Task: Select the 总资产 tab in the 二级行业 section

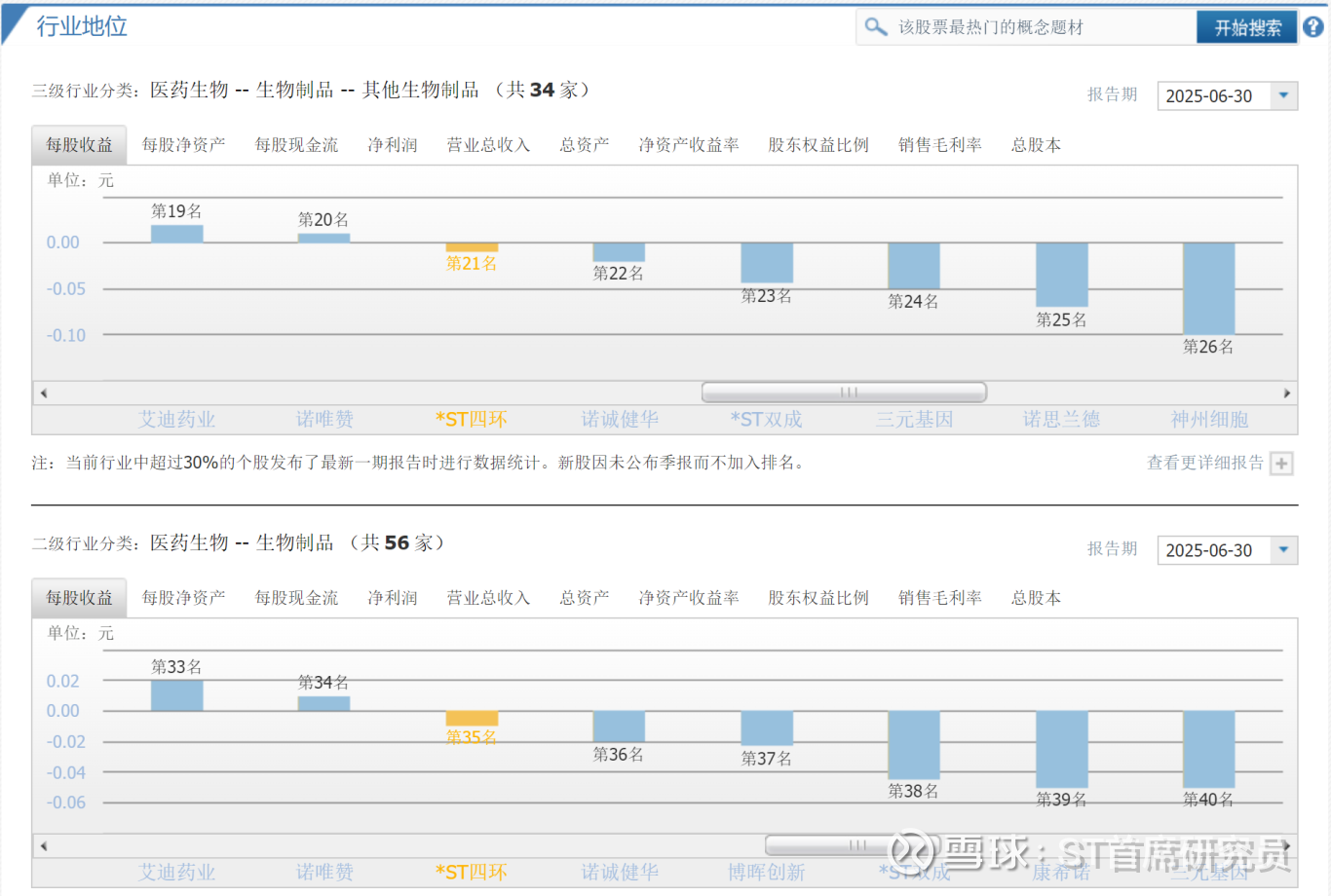Action: pyautogui.click(x=585, y=598)
